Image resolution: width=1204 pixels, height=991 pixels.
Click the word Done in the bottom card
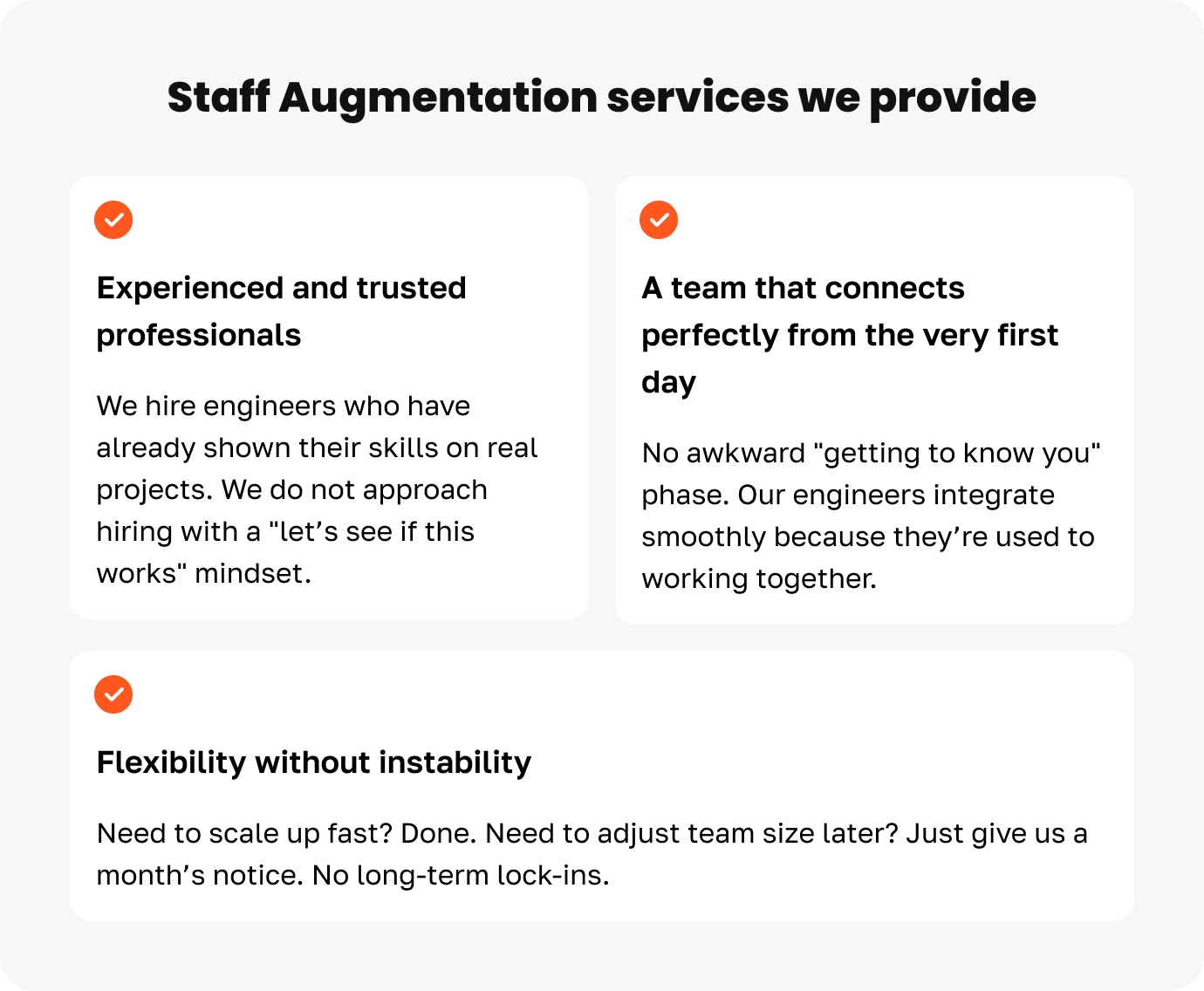coord(437,834)
